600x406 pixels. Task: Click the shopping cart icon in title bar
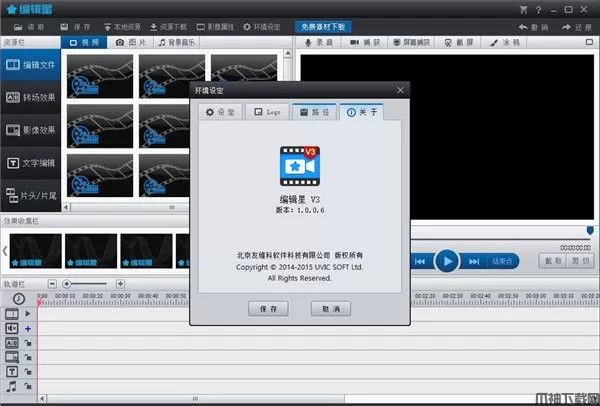(x=524, y=9)
